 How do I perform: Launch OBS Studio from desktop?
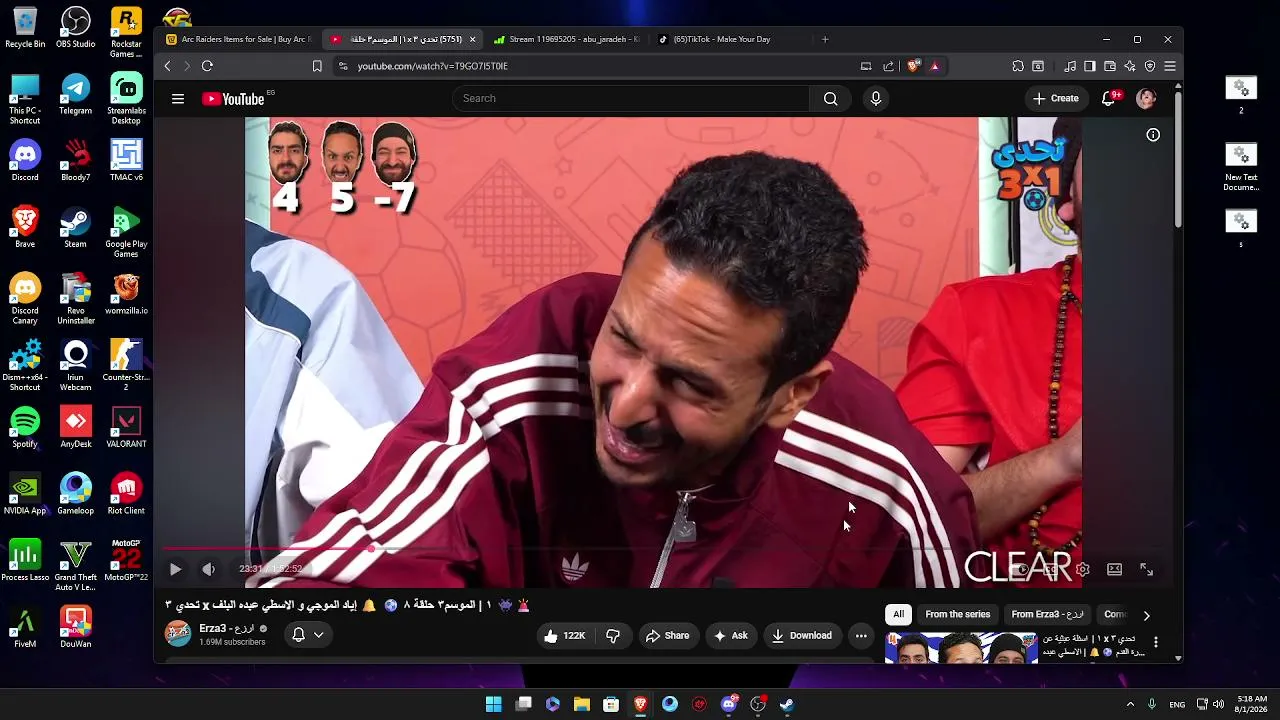[x=76, y=27]
